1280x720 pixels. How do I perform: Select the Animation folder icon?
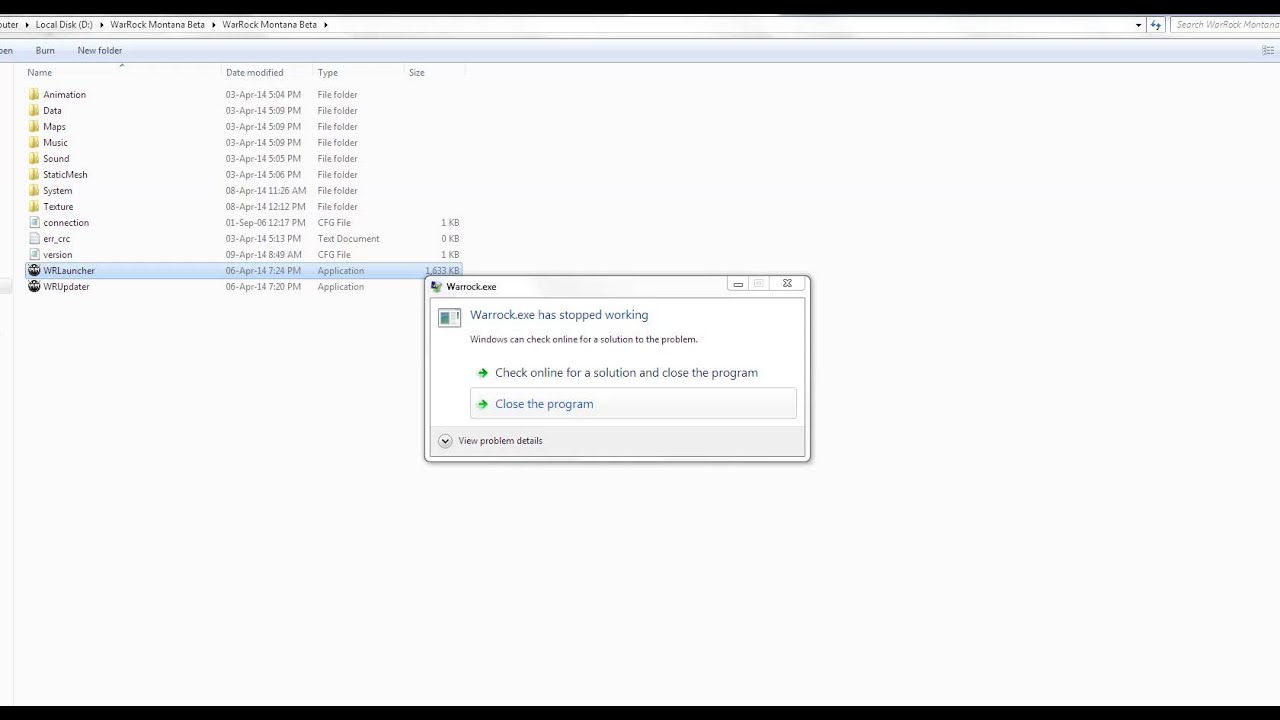pos(34,95)
